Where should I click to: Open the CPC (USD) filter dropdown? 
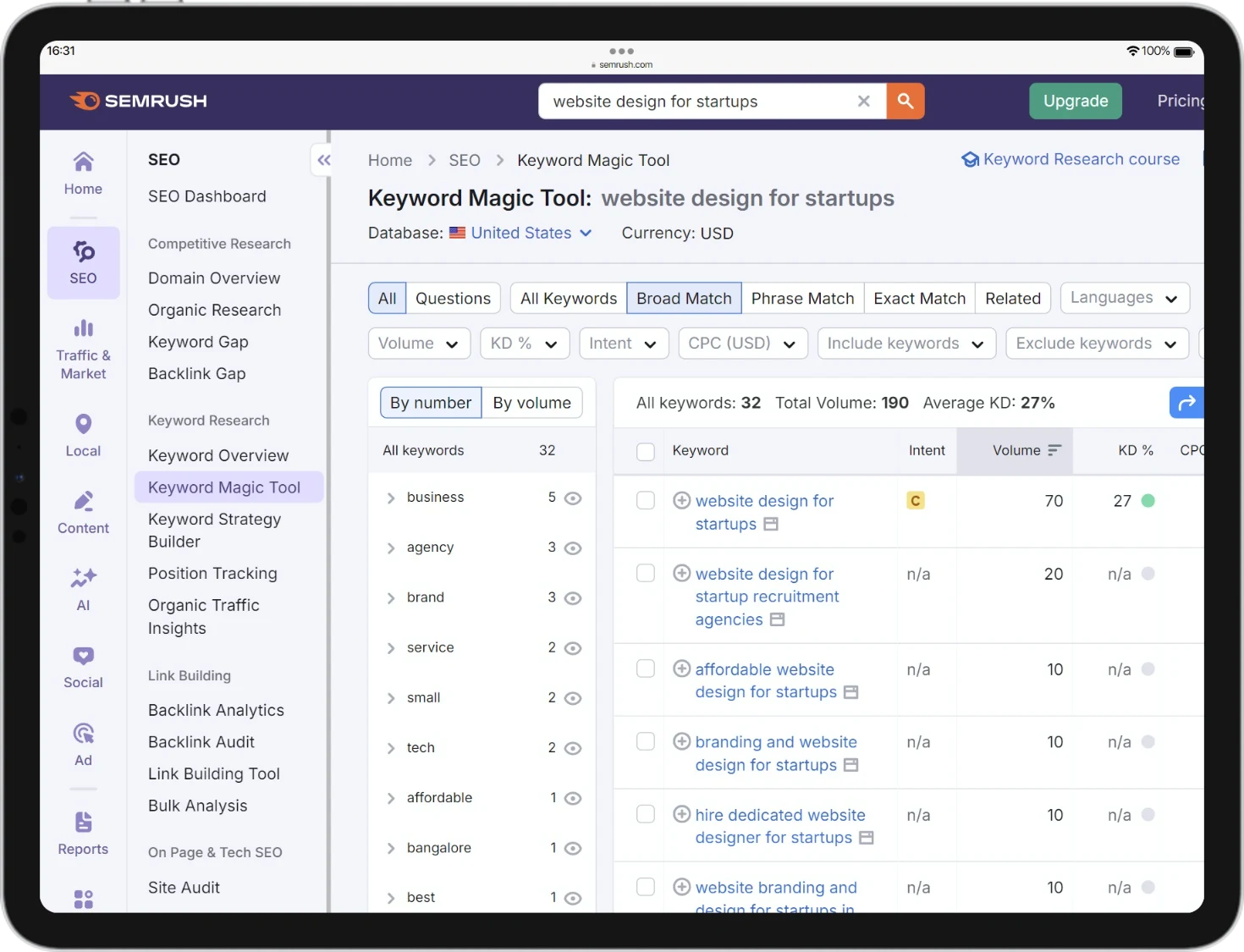[742, 343]
